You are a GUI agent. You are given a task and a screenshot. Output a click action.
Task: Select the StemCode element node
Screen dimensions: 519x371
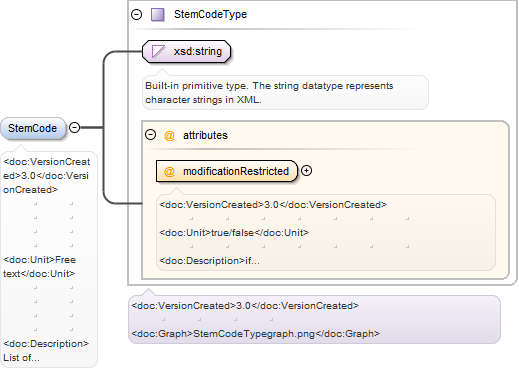[33, 128]
